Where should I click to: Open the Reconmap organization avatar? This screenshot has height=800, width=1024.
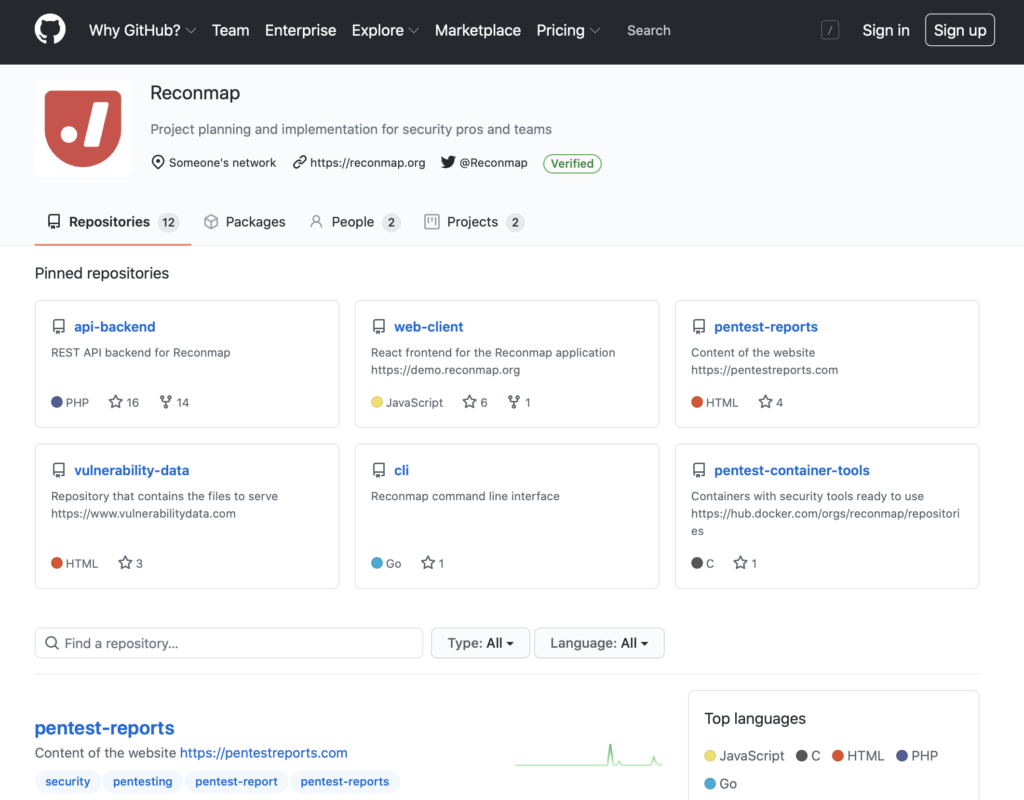[x=83, y=129]
